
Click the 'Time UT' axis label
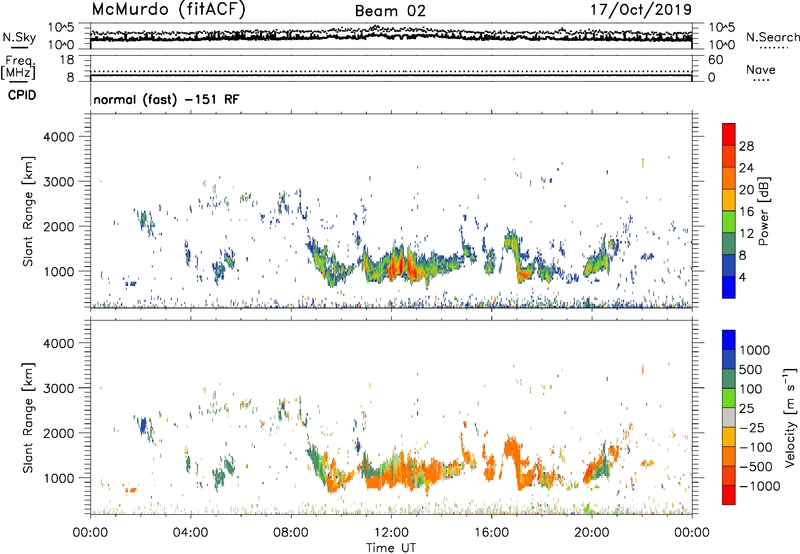point(391,548)
